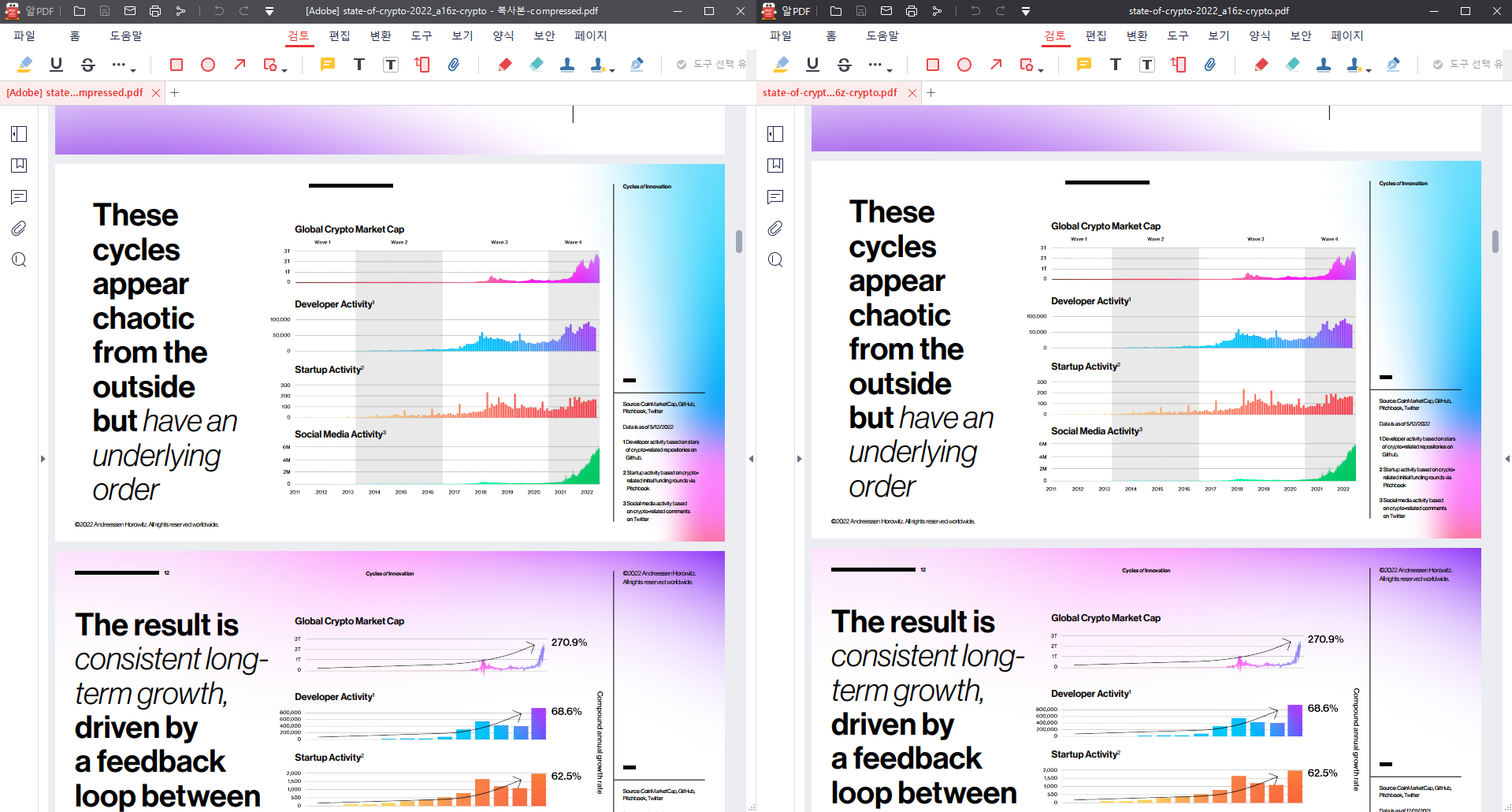Viewport: 1512px width, 812px height.
Task: Select the plain text T tool in left window
Action: (359, 65)
